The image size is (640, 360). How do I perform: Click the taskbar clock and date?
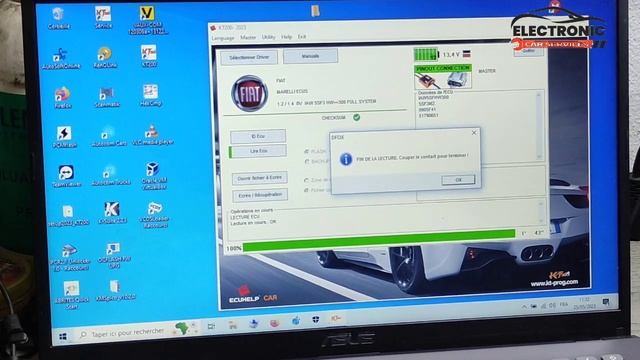click(x=585, y=303)
